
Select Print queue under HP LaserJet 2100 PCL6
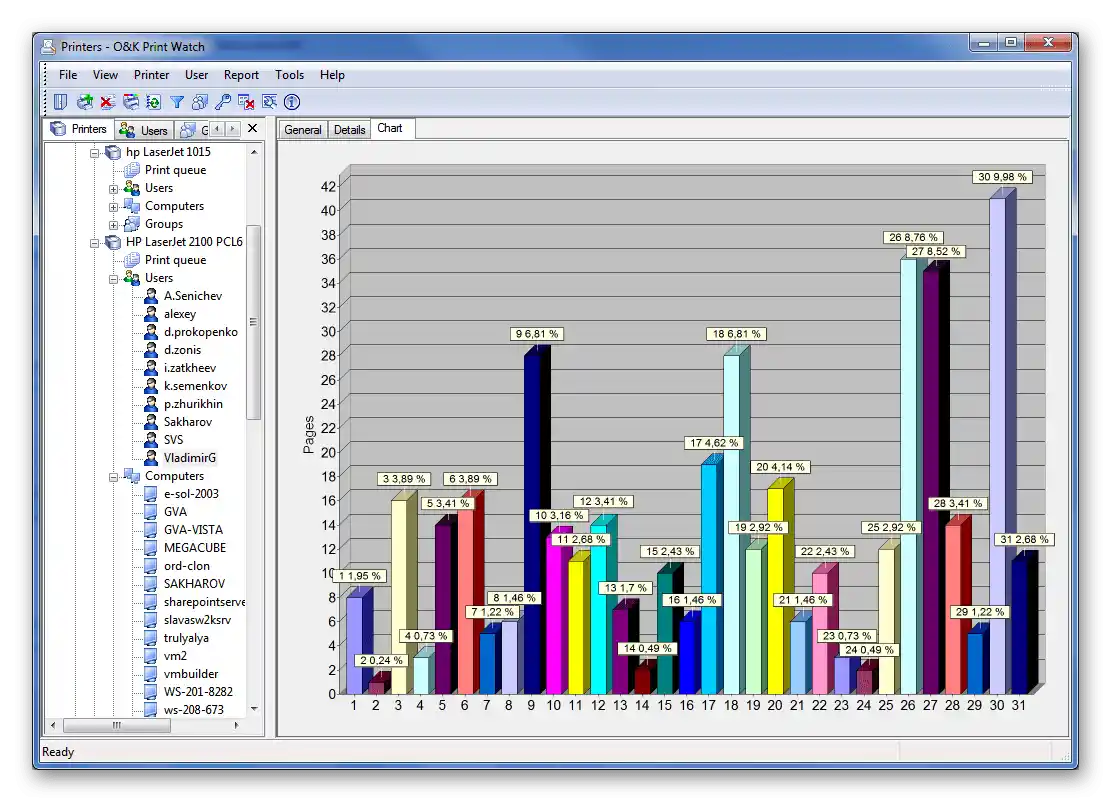175,260
